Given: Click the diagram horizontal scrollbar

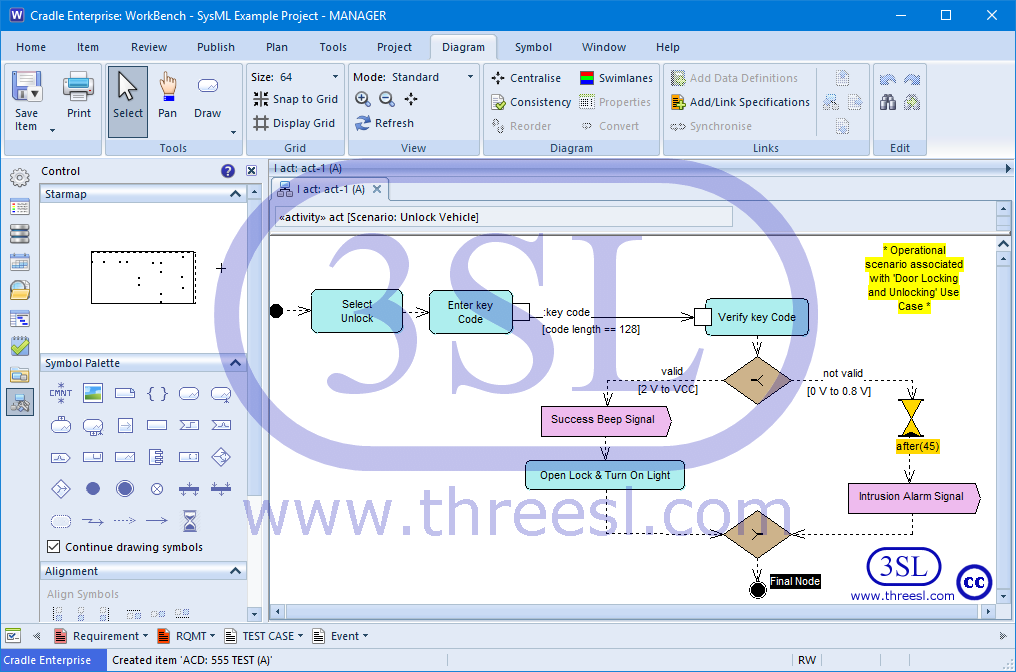Looking at the screenshot, I should click(x=632, y=611).
